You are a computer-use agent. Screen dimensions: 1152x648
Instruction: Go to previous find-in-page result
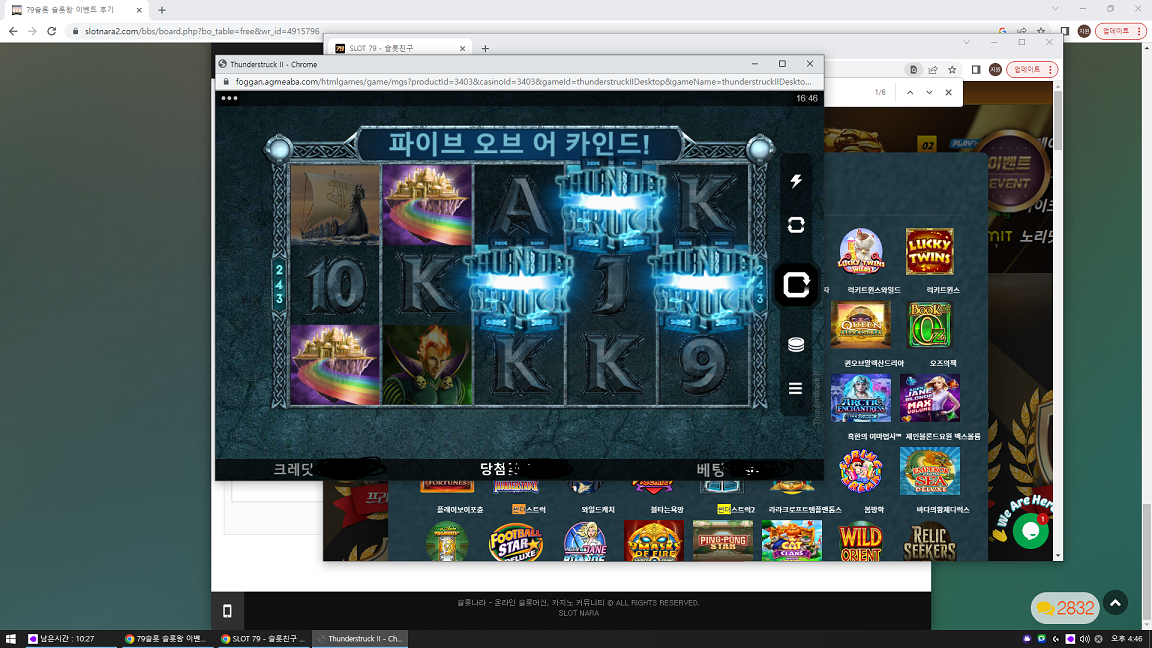910,93
